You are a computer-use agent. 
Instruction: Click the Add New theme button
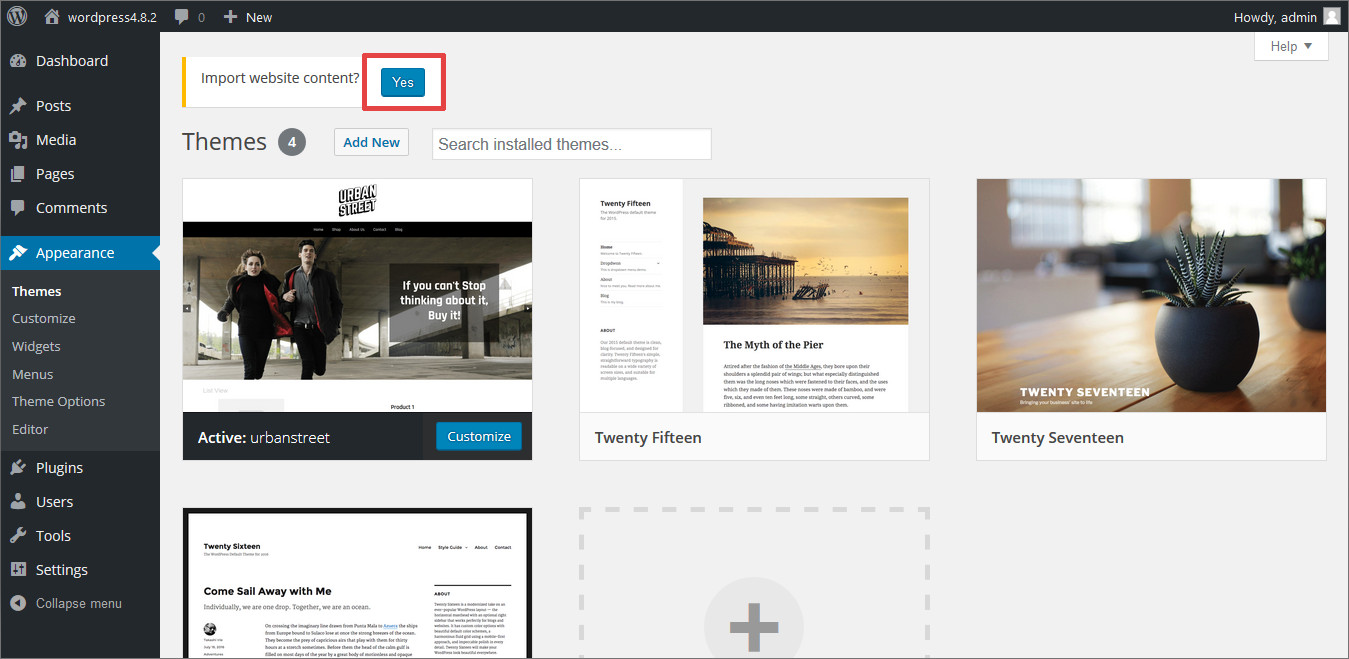pos(371,142)
